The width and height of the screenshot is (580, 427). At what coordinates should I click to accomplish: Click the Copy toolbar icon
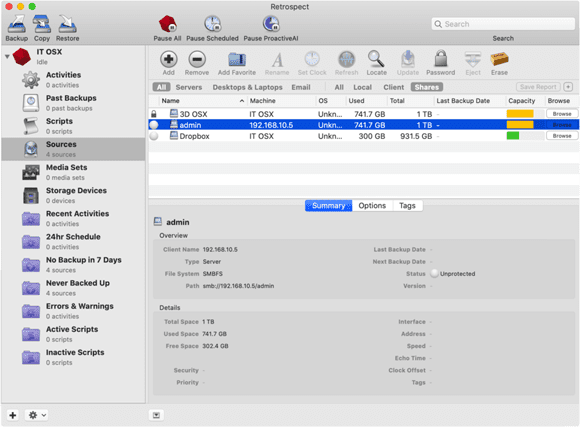[x=42, y=24]
